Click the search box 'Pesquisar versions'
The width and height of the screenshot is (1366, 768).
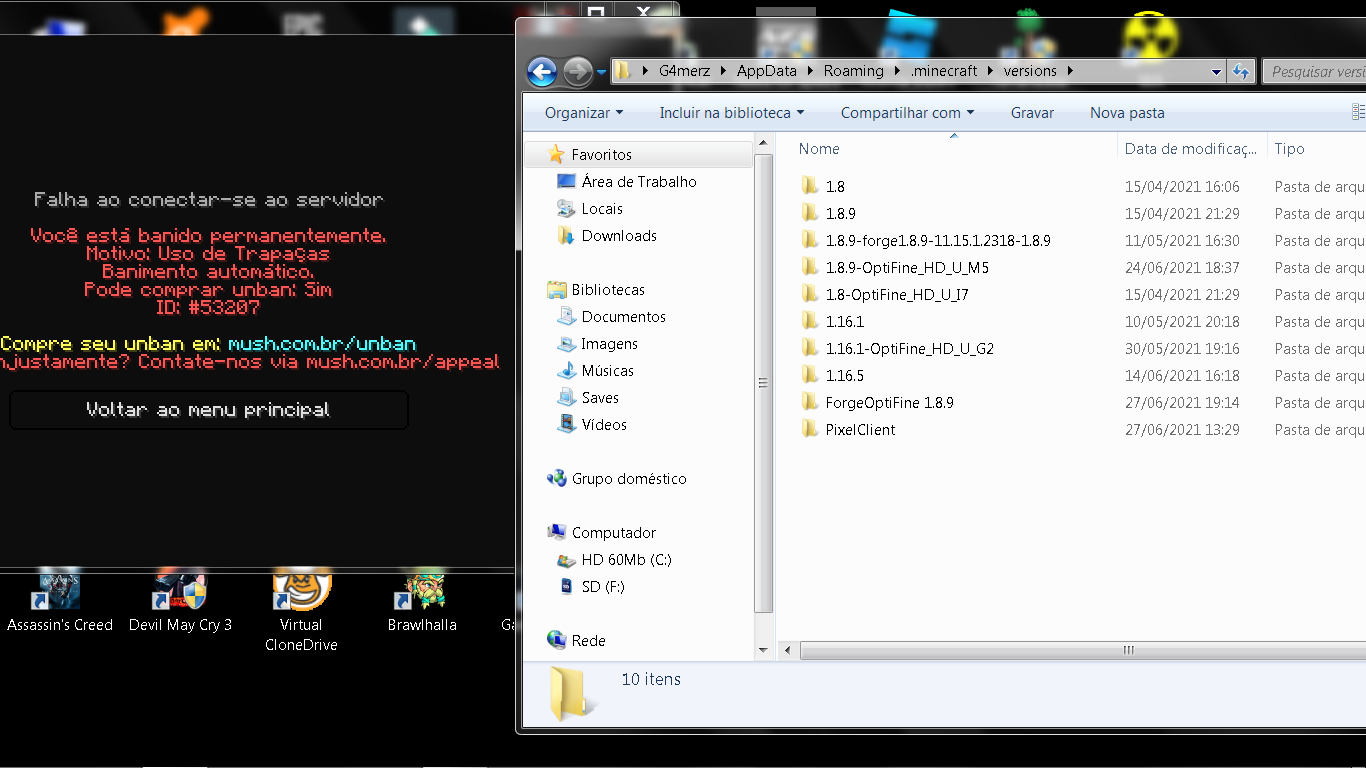click(1314, 72)
